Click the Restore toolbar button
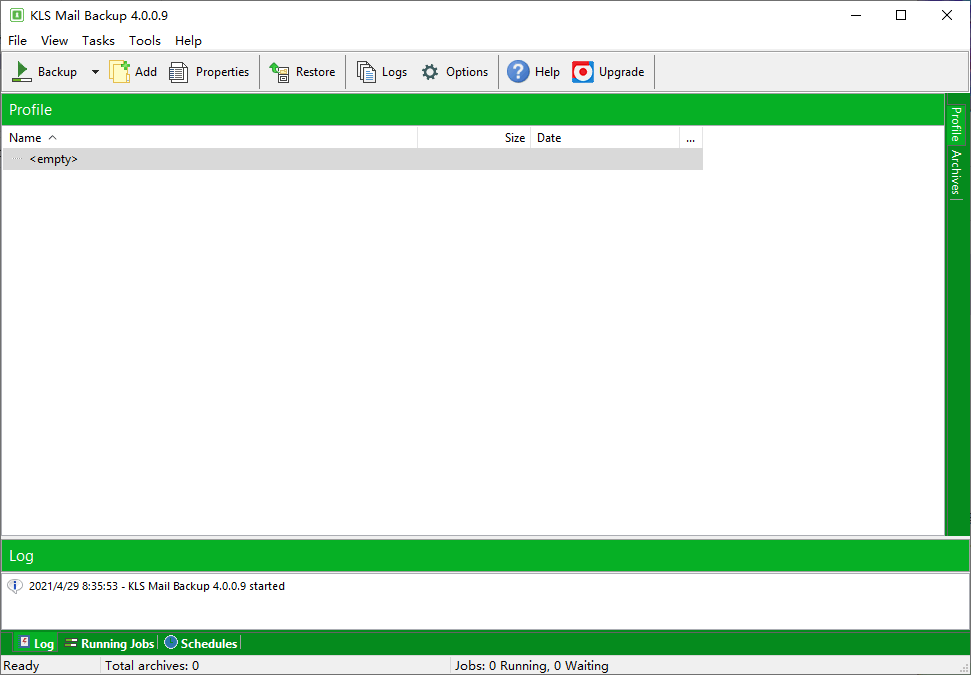The image size is (971, 675). (x=302, y=72)
